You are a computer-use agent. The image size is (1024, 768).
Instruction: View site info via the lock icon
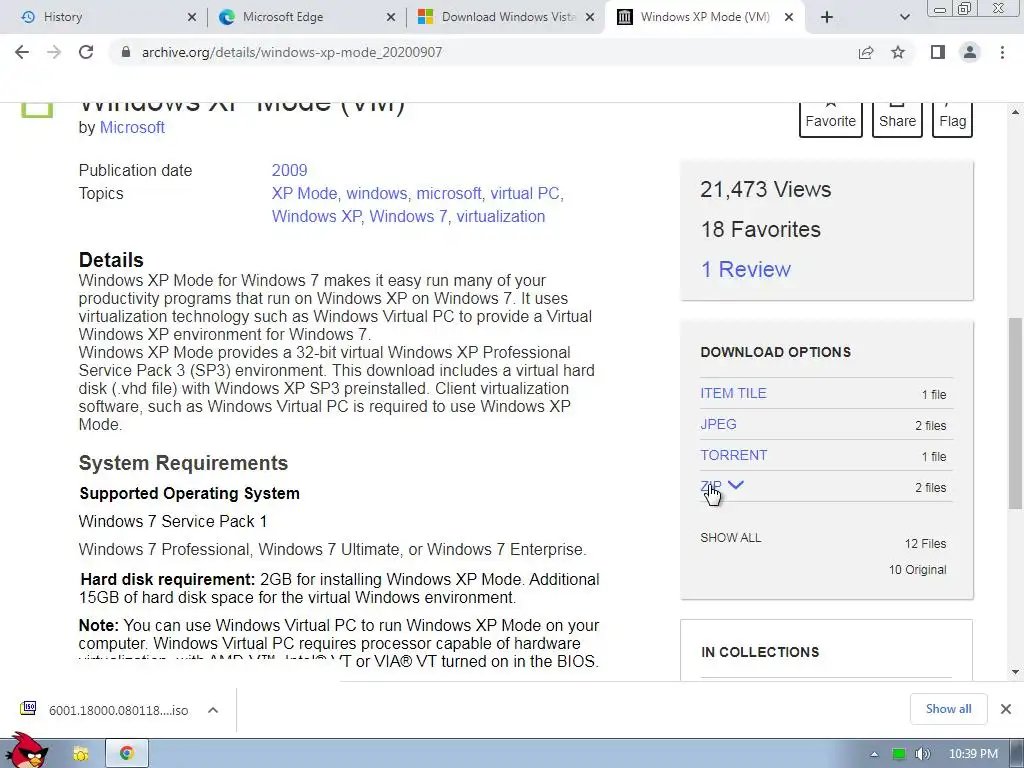126,52
